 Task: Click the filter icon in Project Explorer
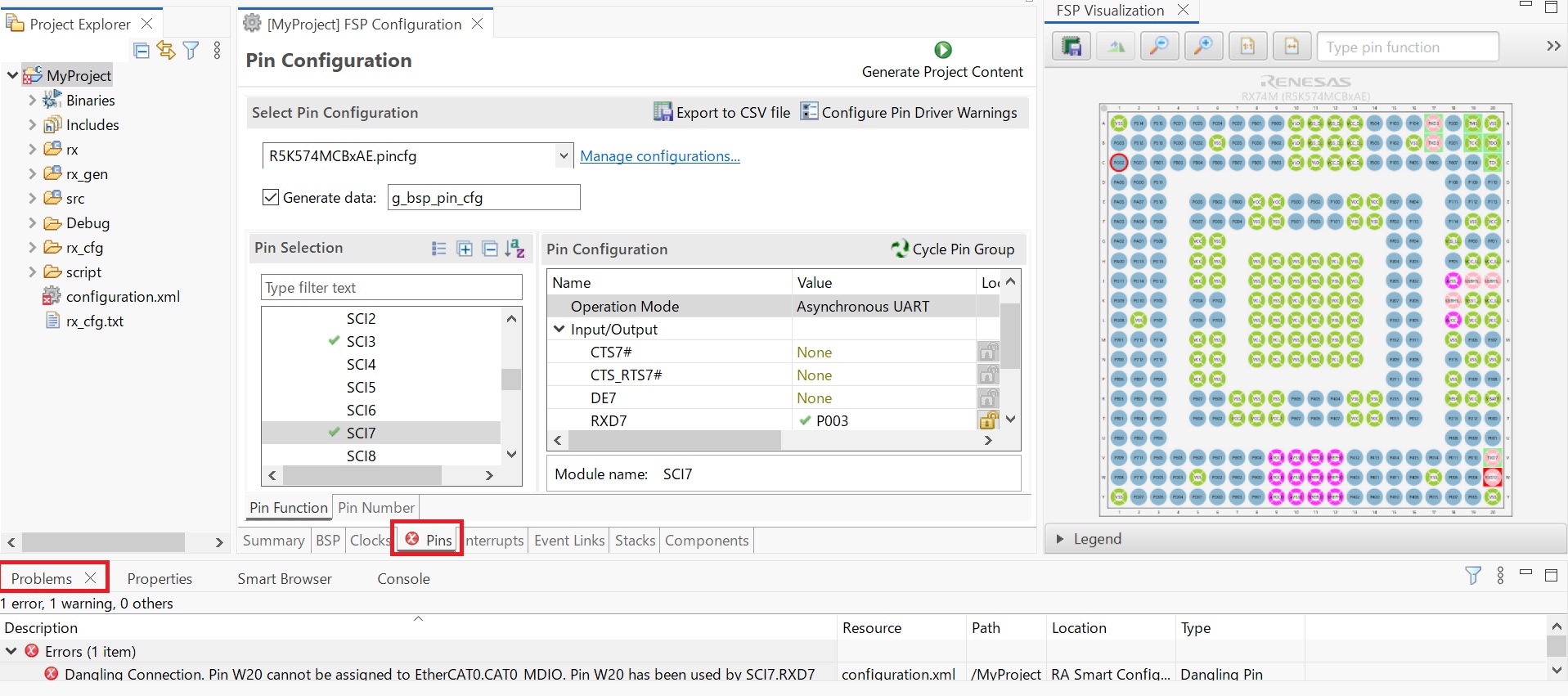tap(191, 51)
